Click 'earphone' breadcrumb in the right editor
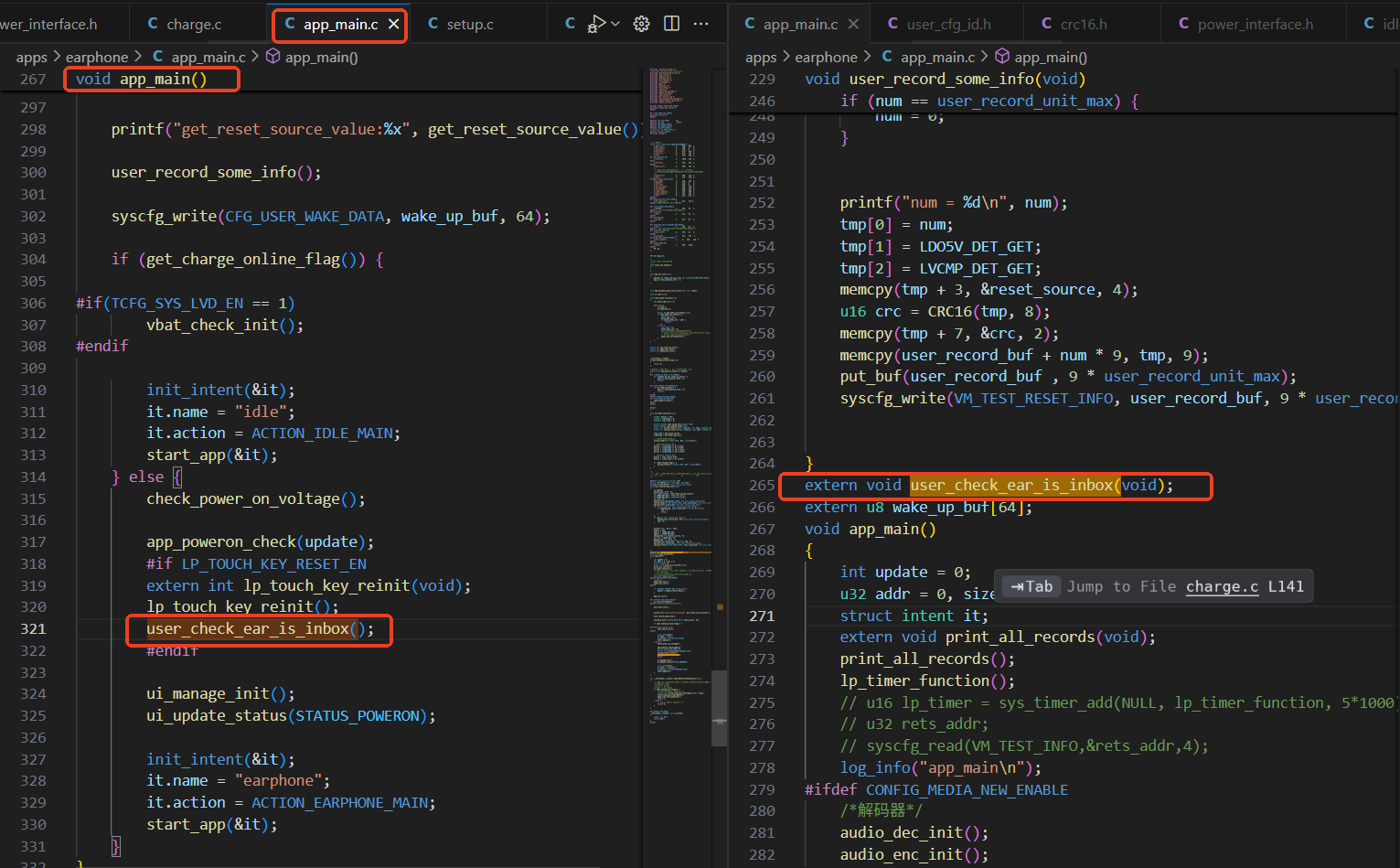The image size is (1400, 868). pyautogui.click(x=827, y=57)
